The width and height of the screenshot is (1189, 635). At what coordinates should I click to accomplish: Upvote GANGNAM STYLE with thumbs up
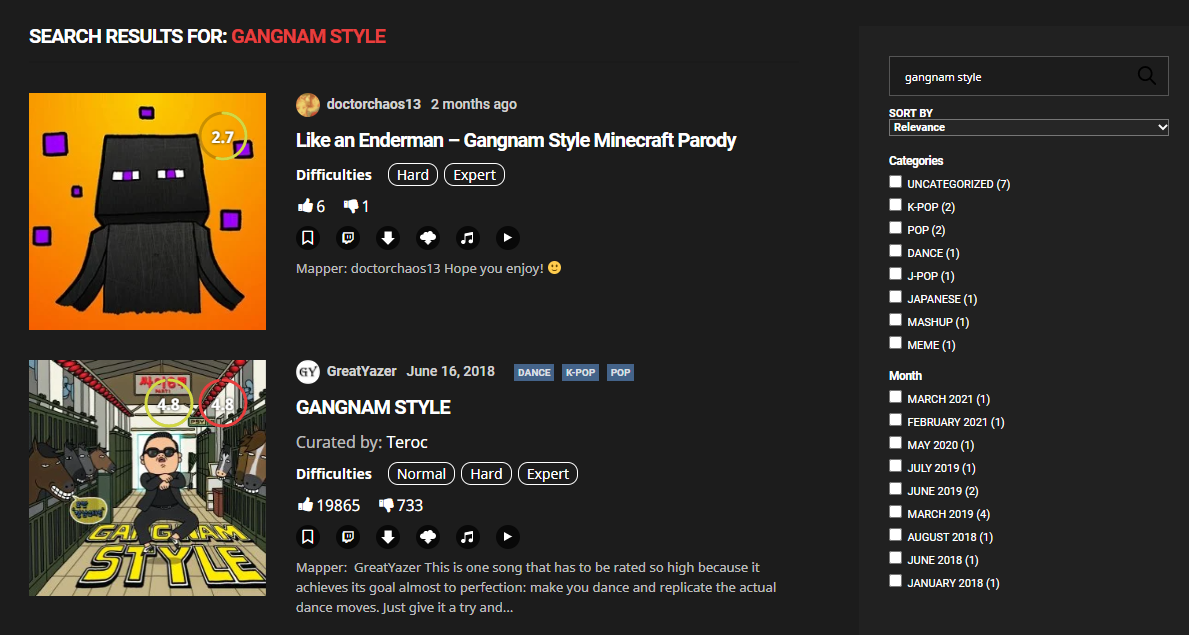306,505
